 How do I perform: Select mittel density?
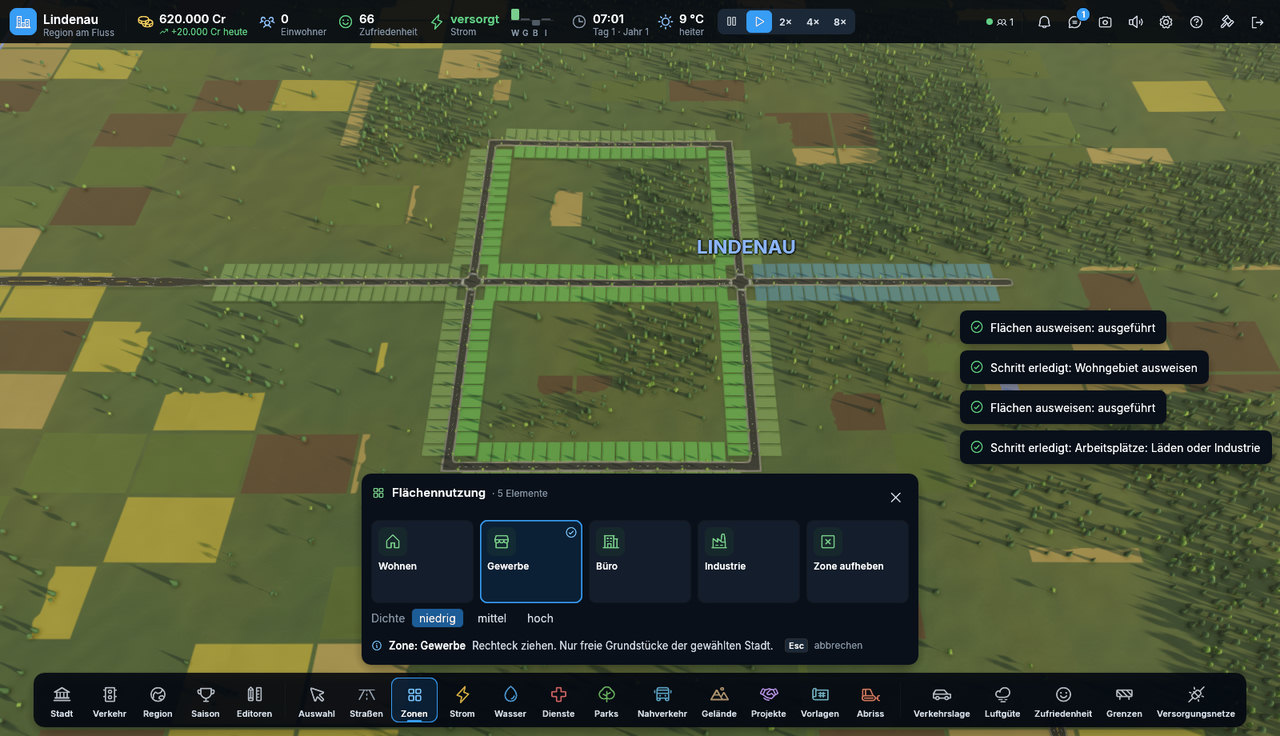492,618
